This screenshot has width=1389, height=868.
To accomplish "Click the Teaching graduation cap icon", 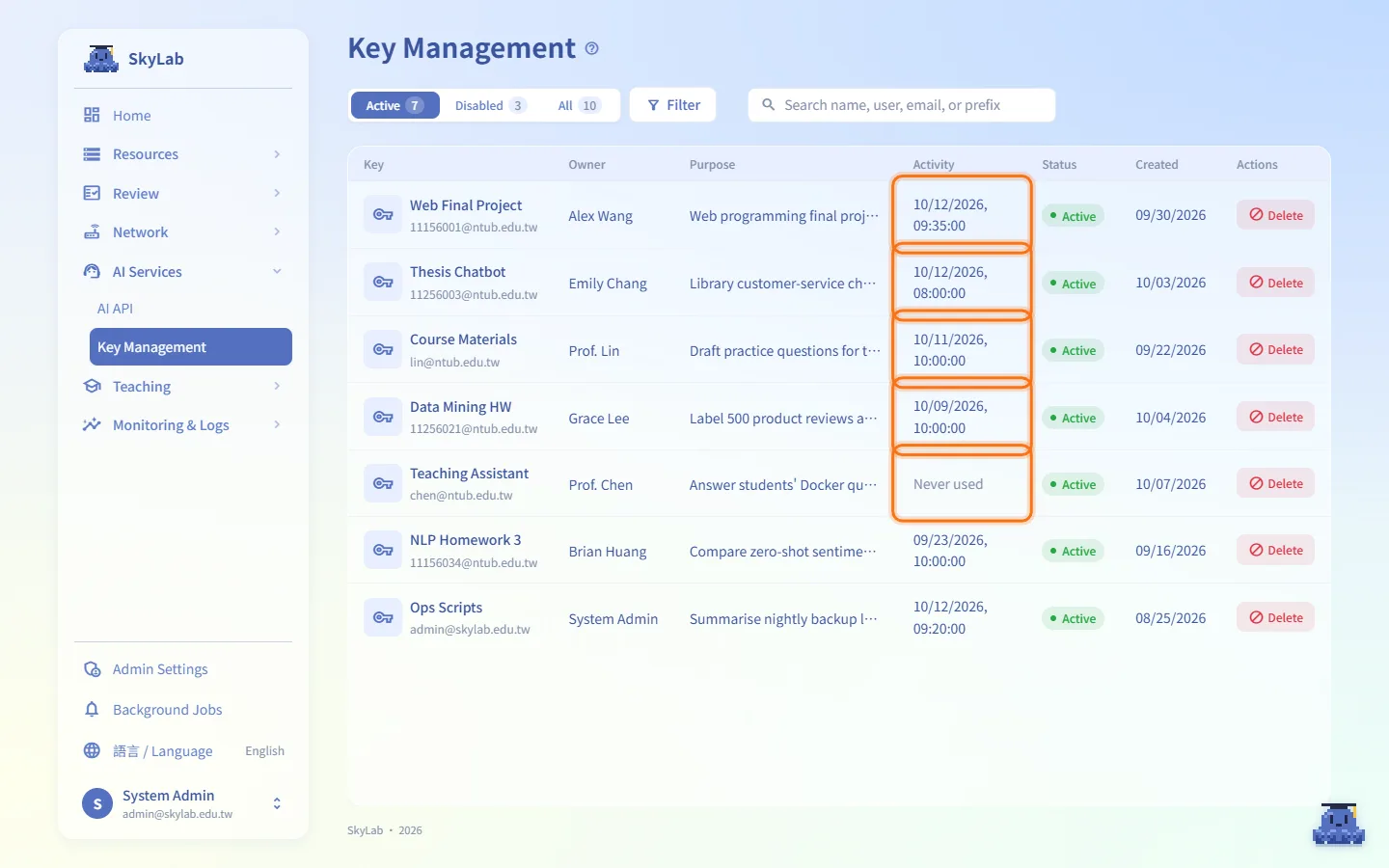I will [x=92, y=387].
